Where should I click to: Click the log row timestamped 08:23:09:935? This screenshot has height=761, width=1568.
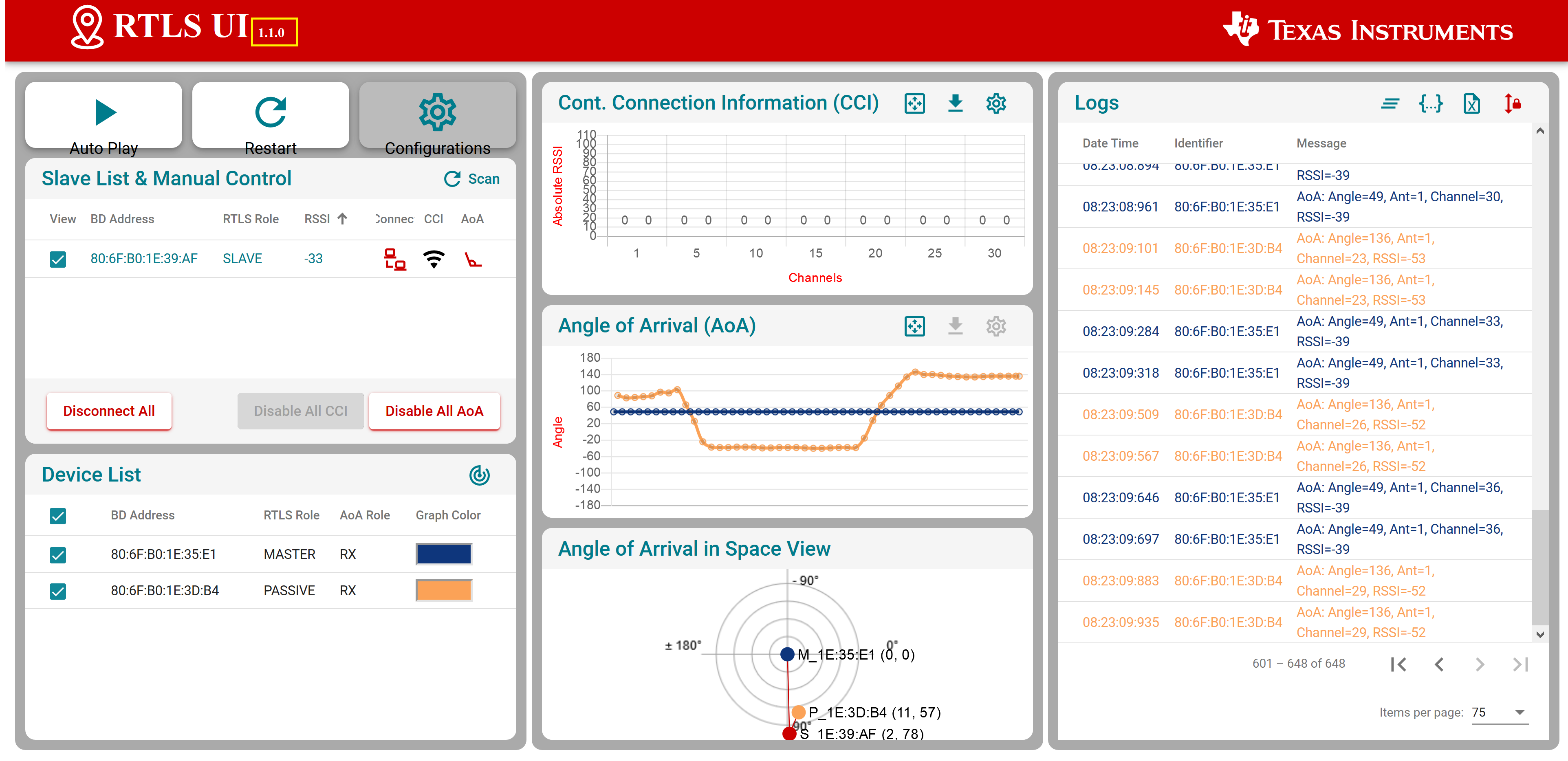pyautogui.click(x=1294, y=622)
